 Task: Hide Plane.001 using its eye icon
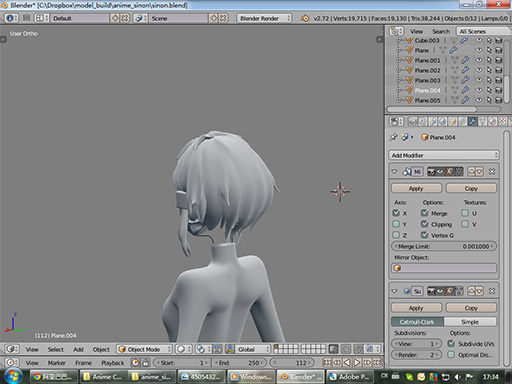click(479, 60)
